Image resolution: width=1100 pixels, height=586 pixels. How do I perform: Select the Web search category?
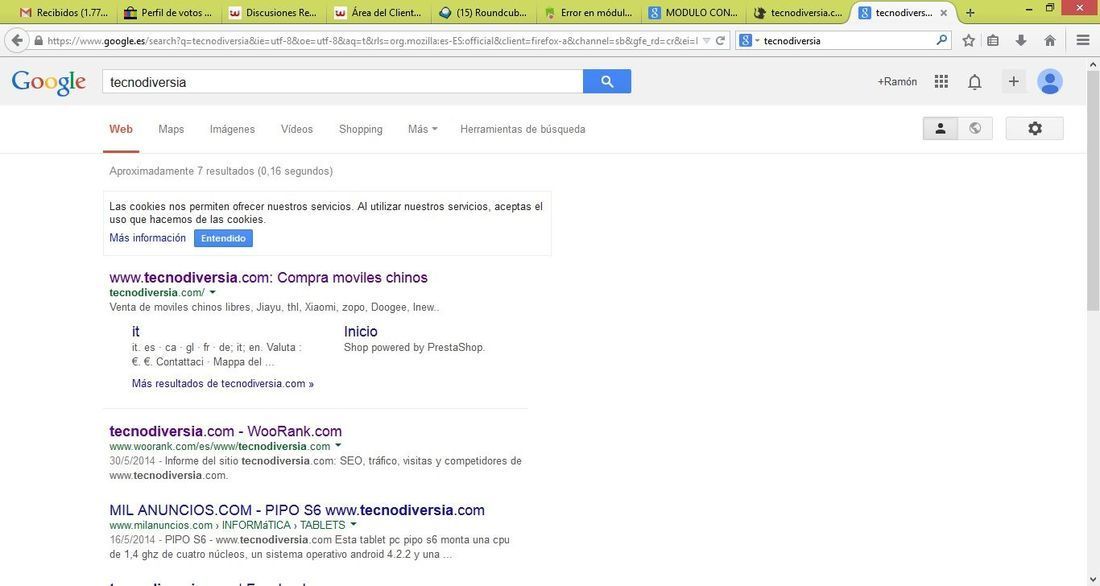[x=121, y=129]
